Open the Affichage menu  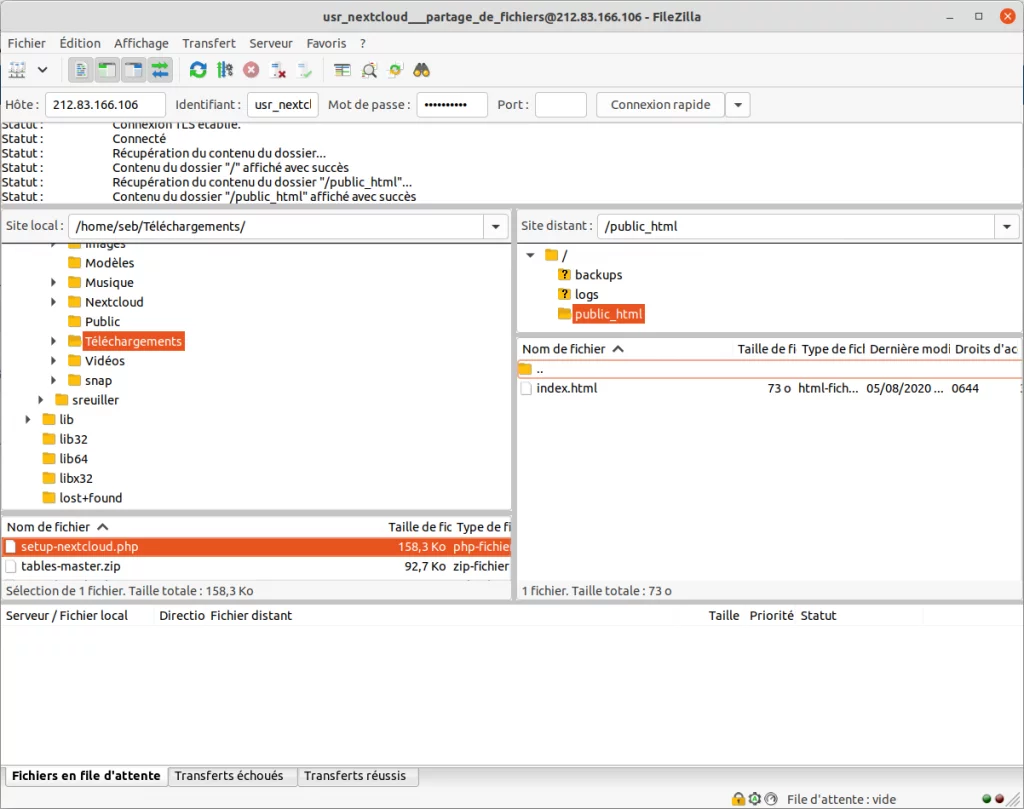coord(141,43)
